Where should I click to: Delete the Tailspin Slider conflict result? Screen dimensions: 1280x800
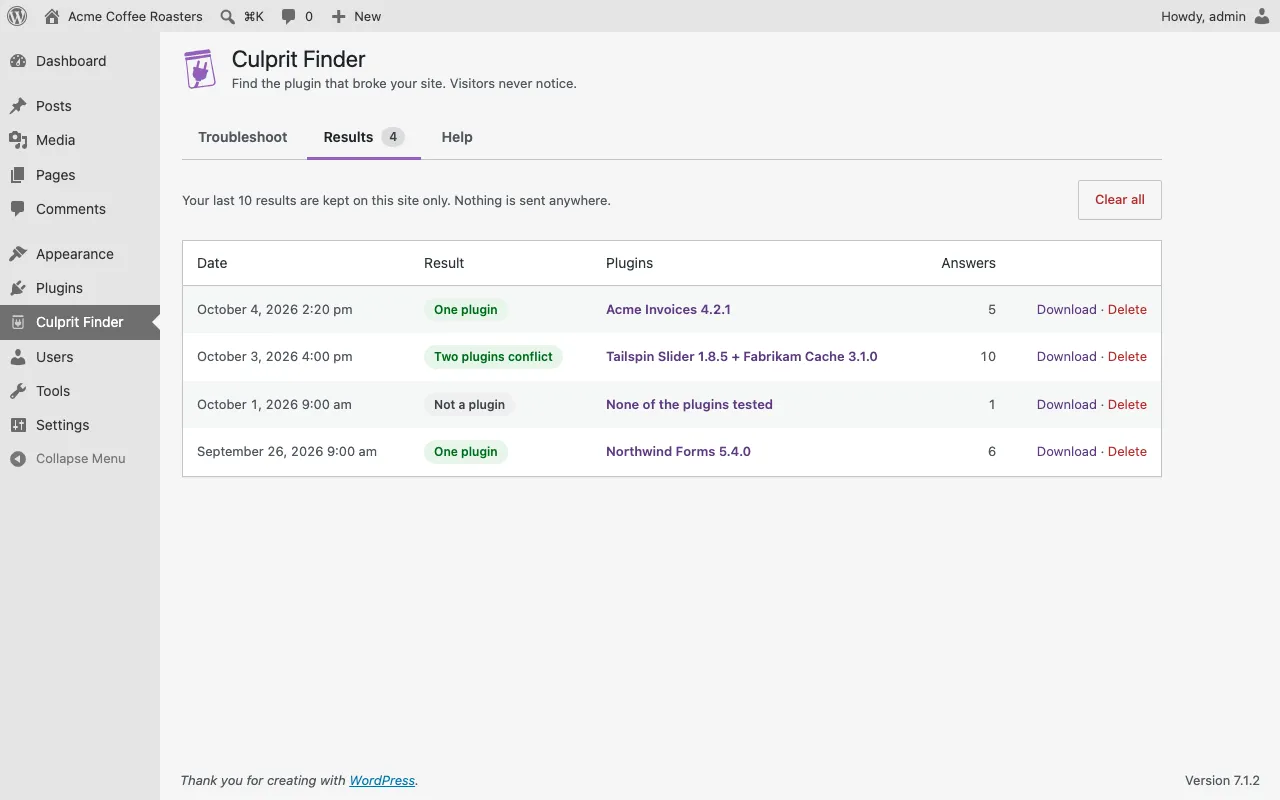1127,356
